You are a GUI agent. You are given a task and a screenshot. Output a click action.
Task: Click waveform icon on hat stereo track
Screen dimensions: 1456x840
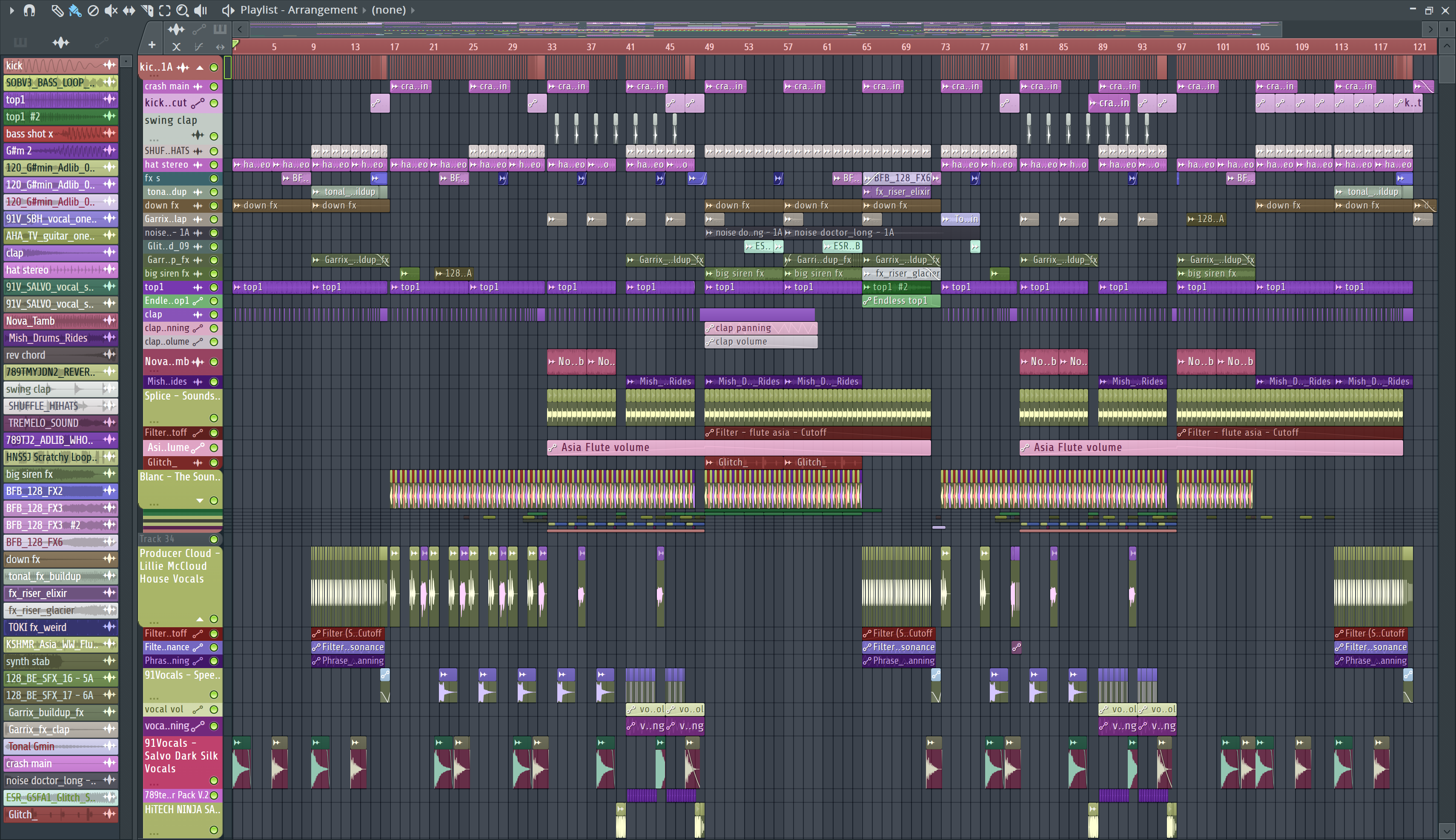pyautogui.click(x=198, y=165)
